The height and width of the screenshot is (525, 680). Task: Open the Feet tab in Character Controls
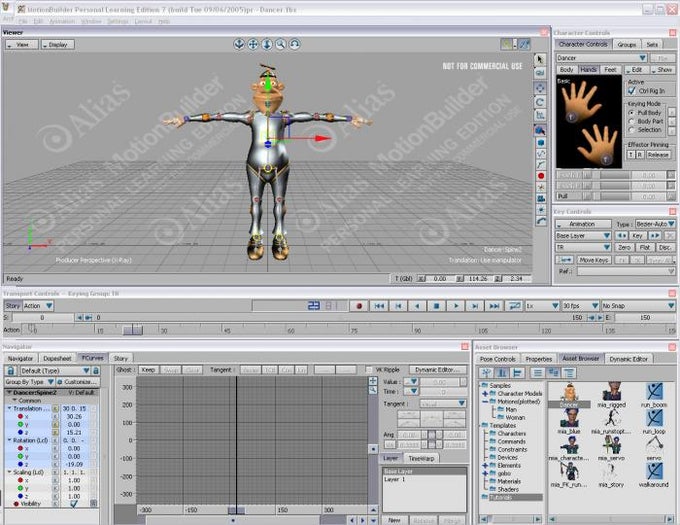coord(610,70)
